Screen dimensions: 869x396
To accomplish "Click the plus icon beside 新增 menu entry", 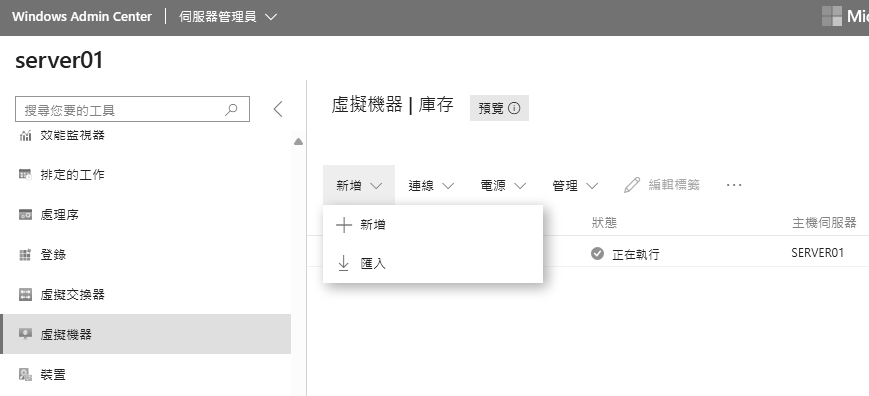I will pos(344,225).
